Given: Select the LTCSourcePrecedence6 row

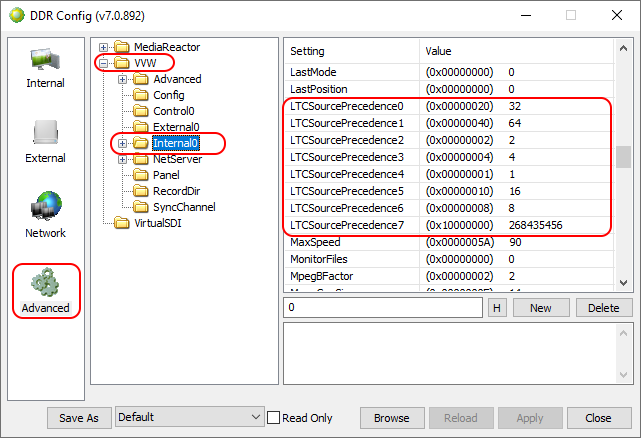Looking at the screenshot, I should [449, 208].
